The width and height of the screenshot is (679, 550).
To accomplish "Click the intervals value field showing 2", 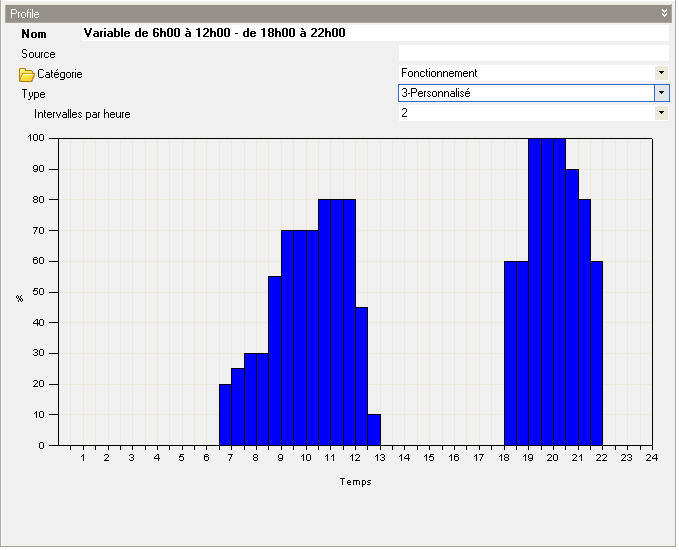I will 526,113.
